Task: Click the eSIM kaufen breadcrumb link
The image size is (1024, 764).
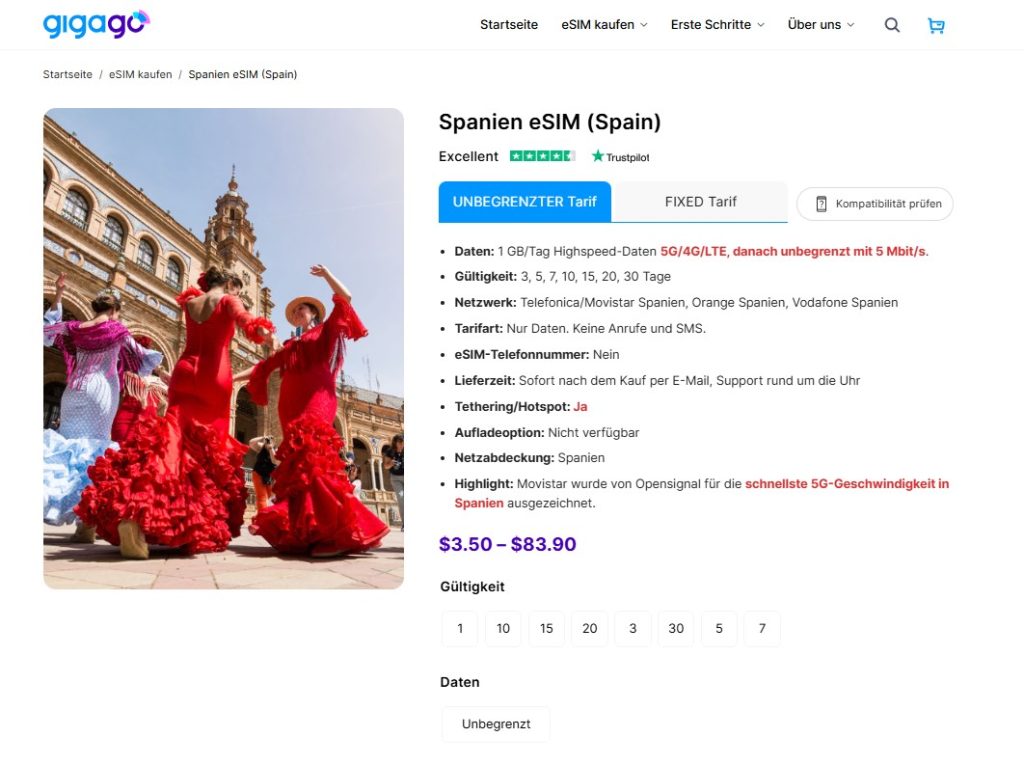Action: point(140,74)
